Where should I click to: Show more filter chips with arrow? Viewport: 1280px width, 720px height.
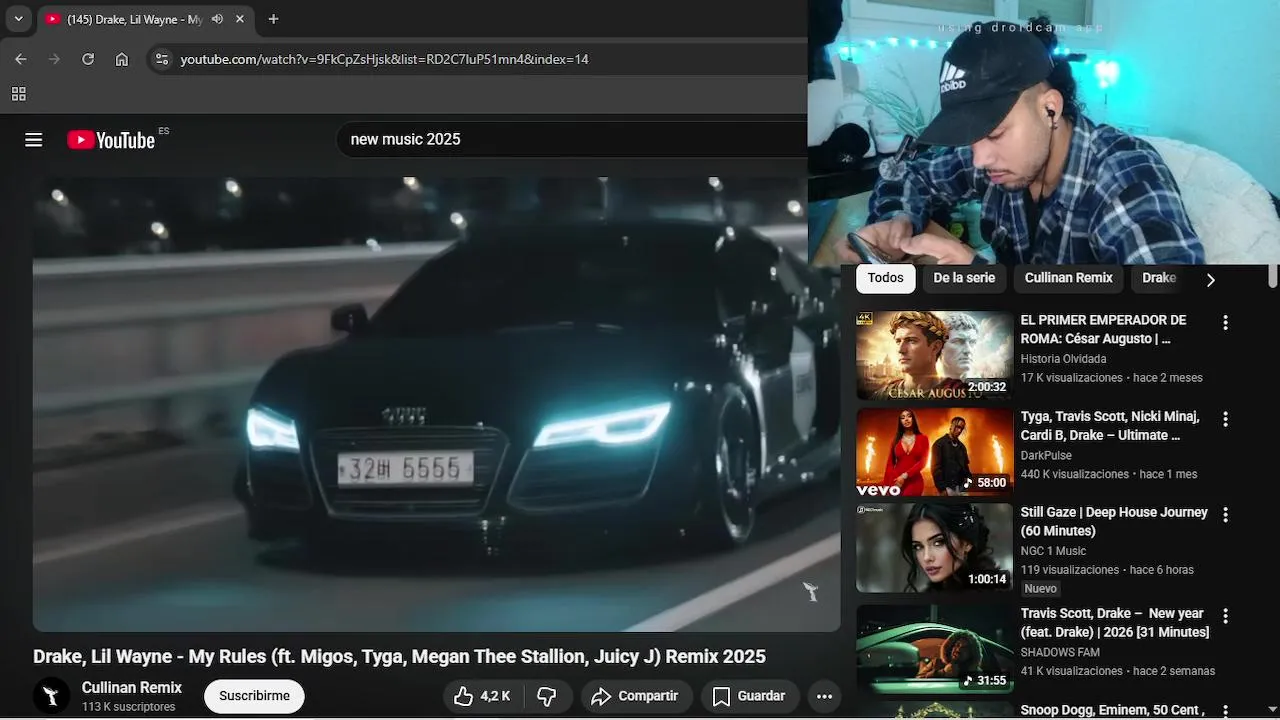1210,279
